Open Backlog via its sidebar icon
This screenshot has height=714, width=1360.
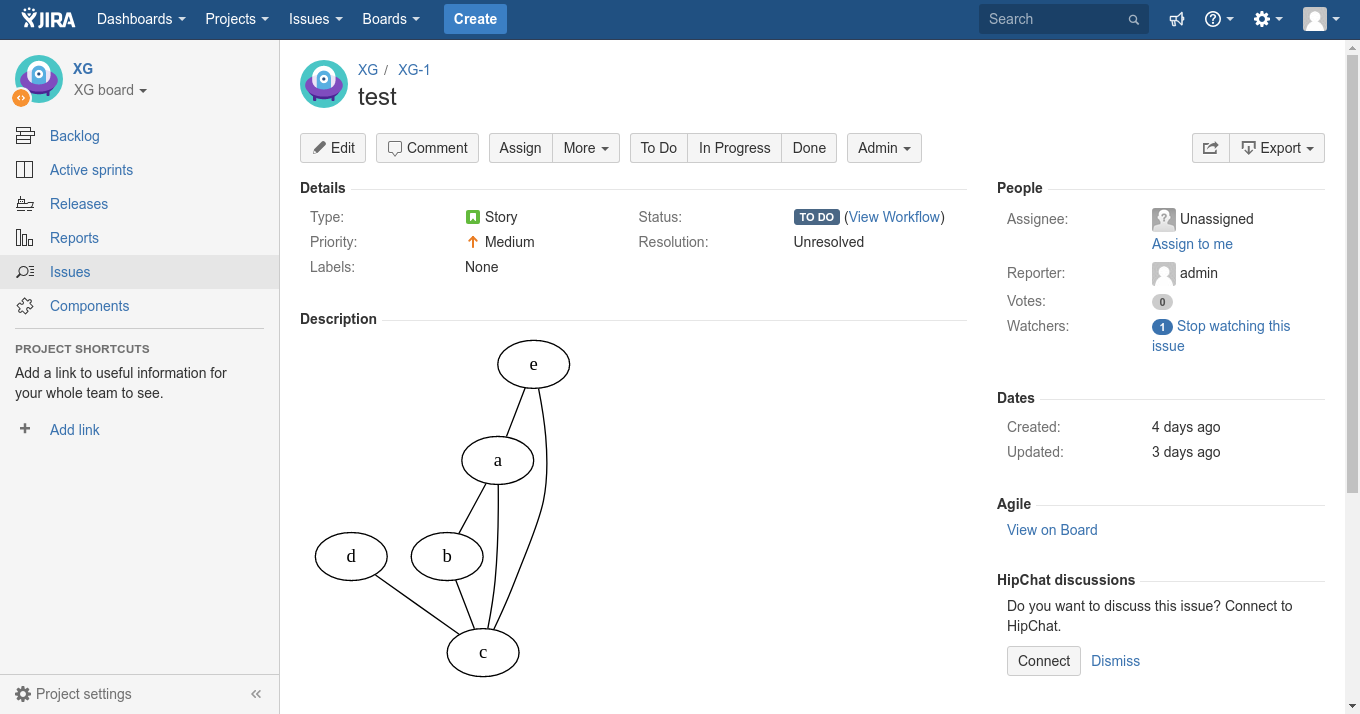[27, 135]
